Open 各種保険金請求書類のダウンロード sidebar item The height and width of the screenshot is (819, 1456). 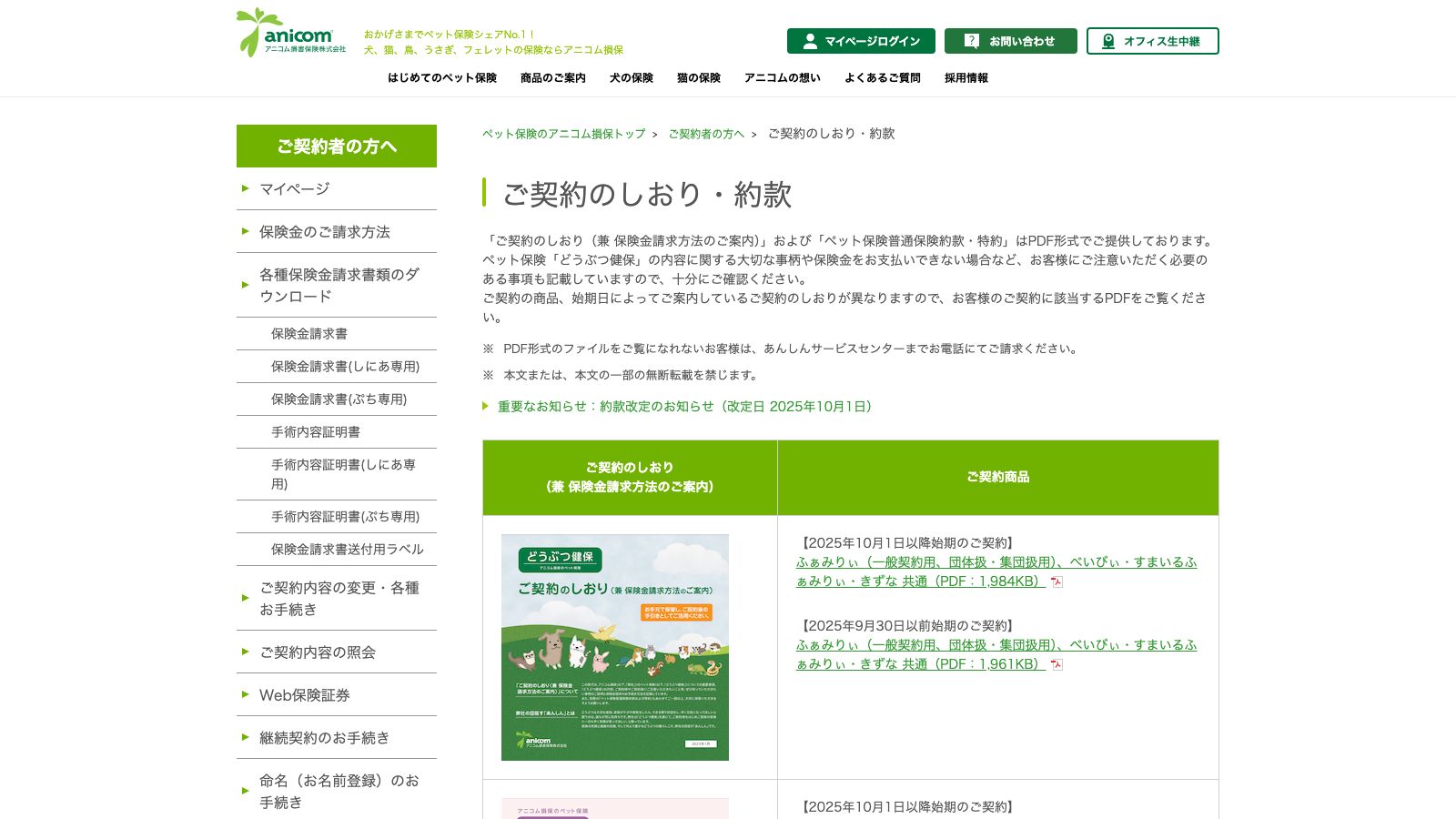337,285
